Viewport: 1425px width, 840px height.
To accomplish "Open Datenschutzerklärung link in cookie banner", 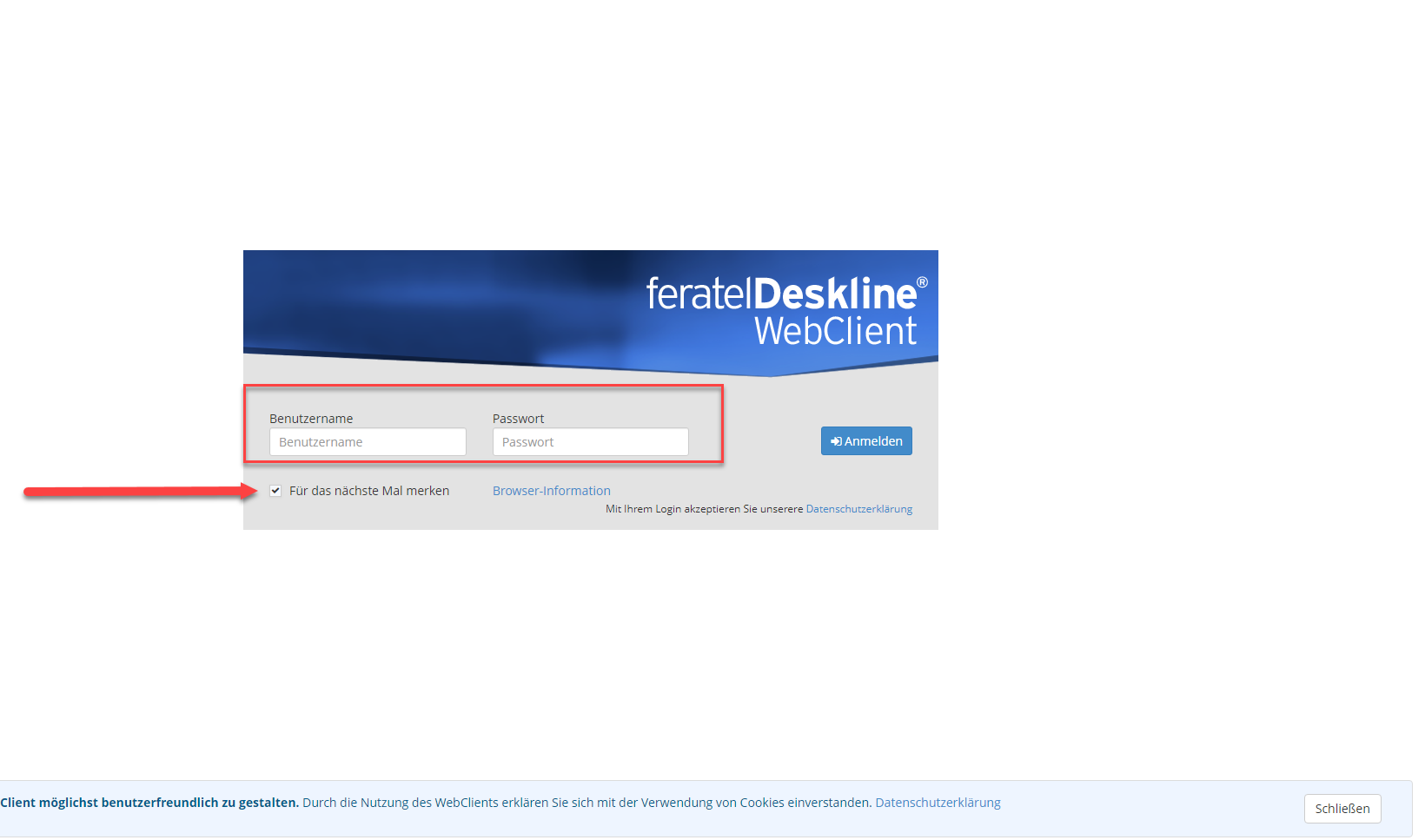I will 938,803.
